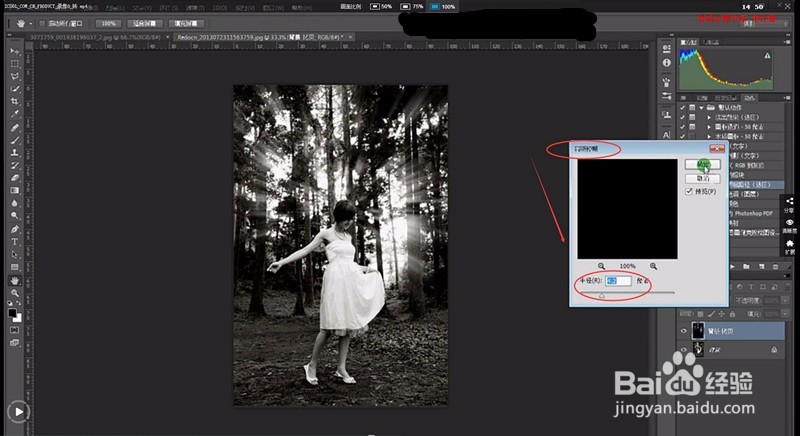The image size is (800, 436).
Task: Click the eye icon on side widget
Action: 789,222
